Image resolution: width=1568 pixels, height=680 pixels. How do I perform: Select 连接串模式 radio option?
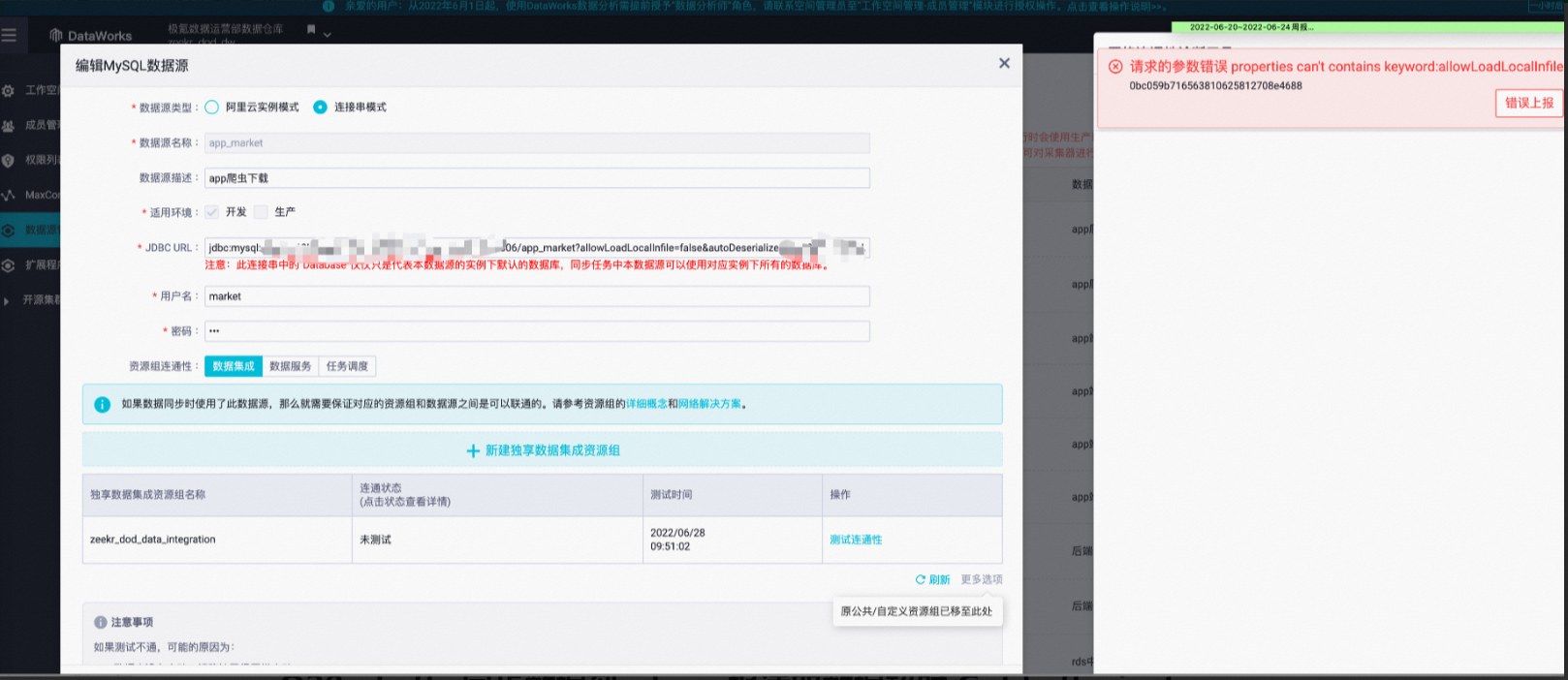point(320,108)
